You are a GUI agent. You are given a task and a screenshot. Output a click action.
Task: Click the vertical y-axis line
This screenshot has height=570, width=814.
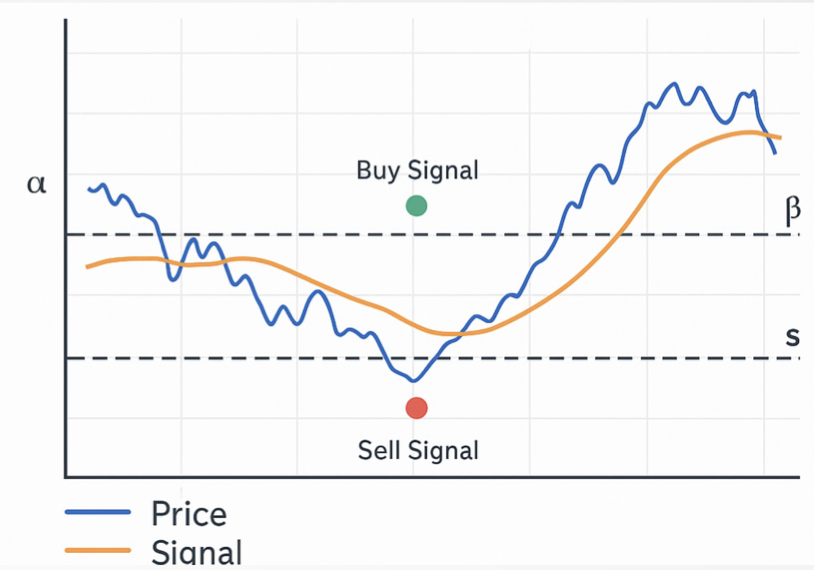65,248
